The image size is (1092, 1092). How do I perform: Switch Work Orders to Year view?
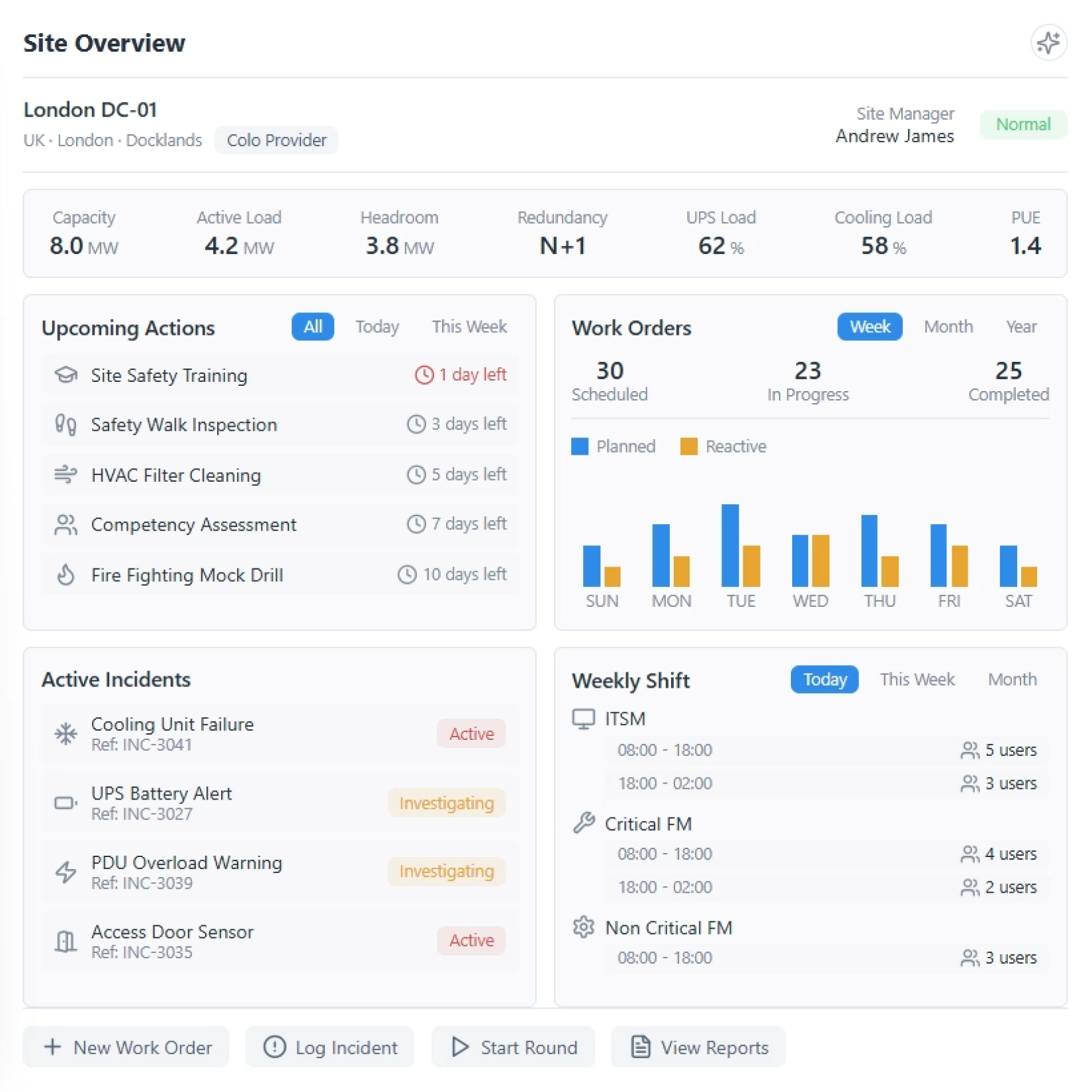1021,327
